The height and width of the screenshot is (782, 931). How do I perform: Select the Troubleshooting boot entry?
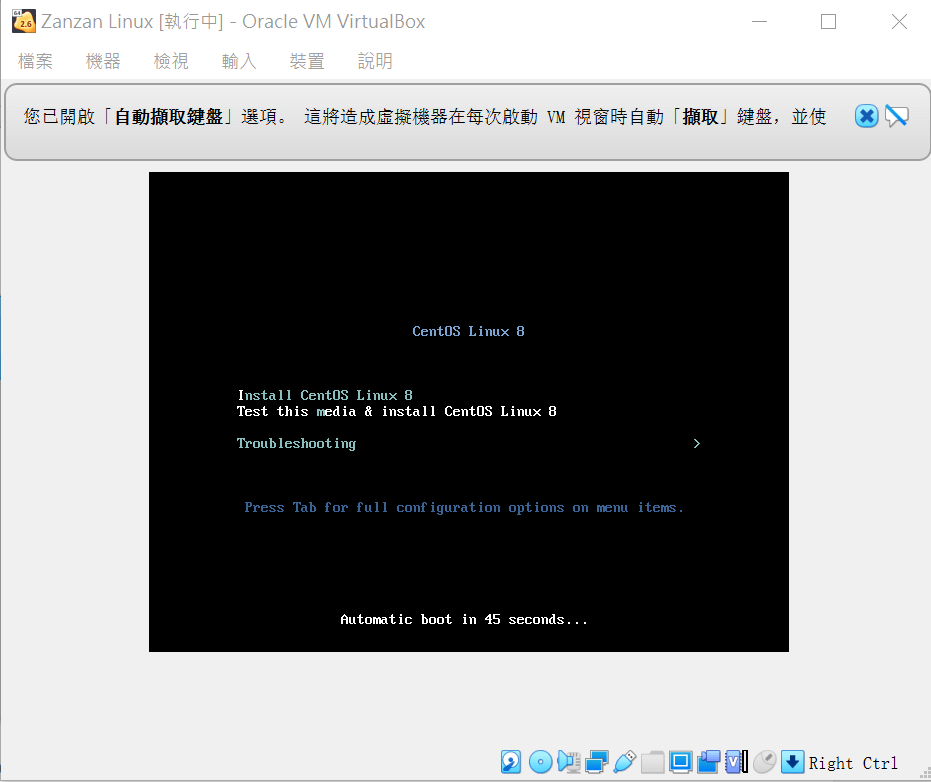click(296, 444)
